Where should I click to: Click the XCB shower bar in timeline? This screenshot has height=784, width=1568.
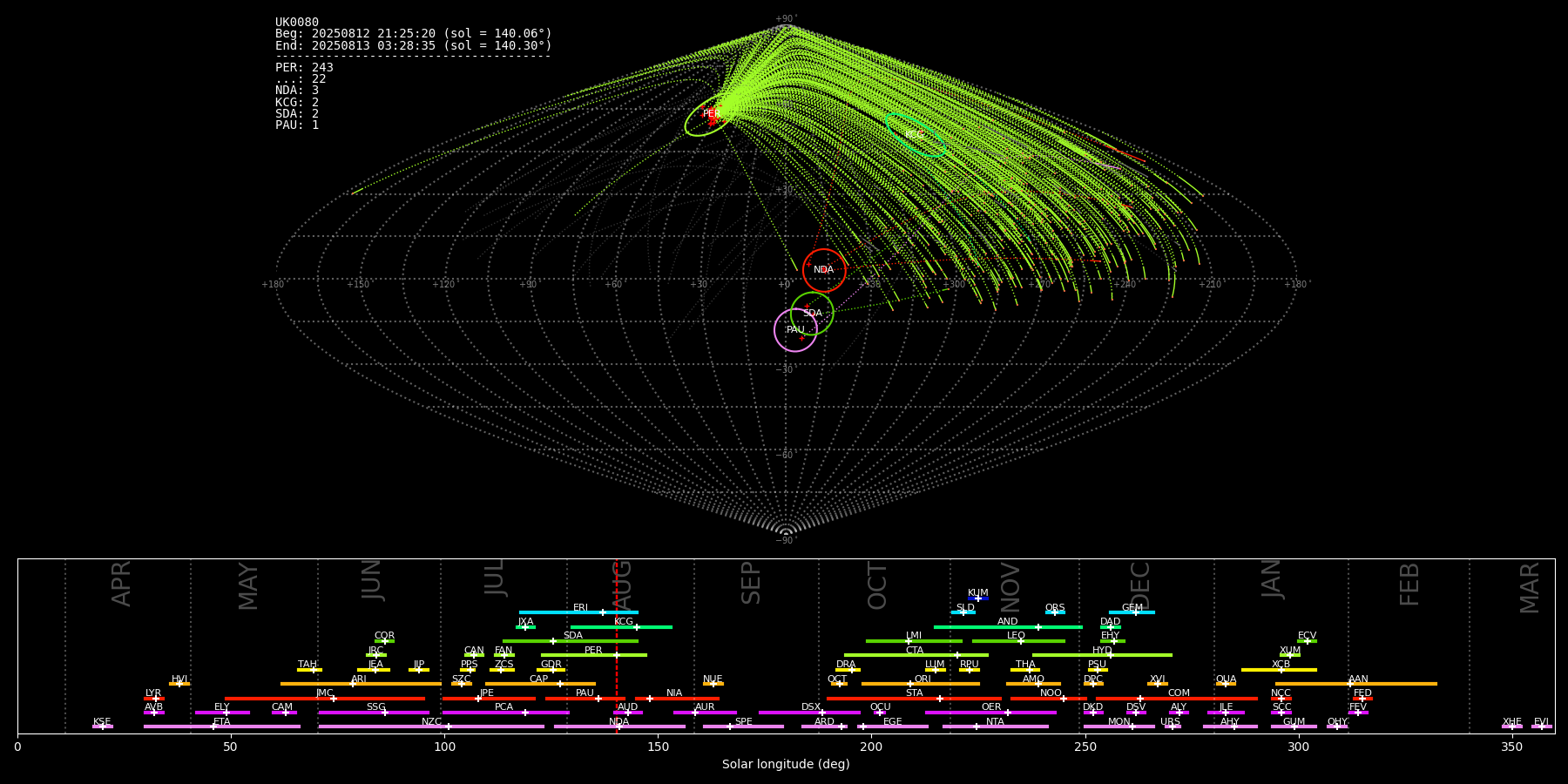pyautogui.click(x=1279, y=670)
